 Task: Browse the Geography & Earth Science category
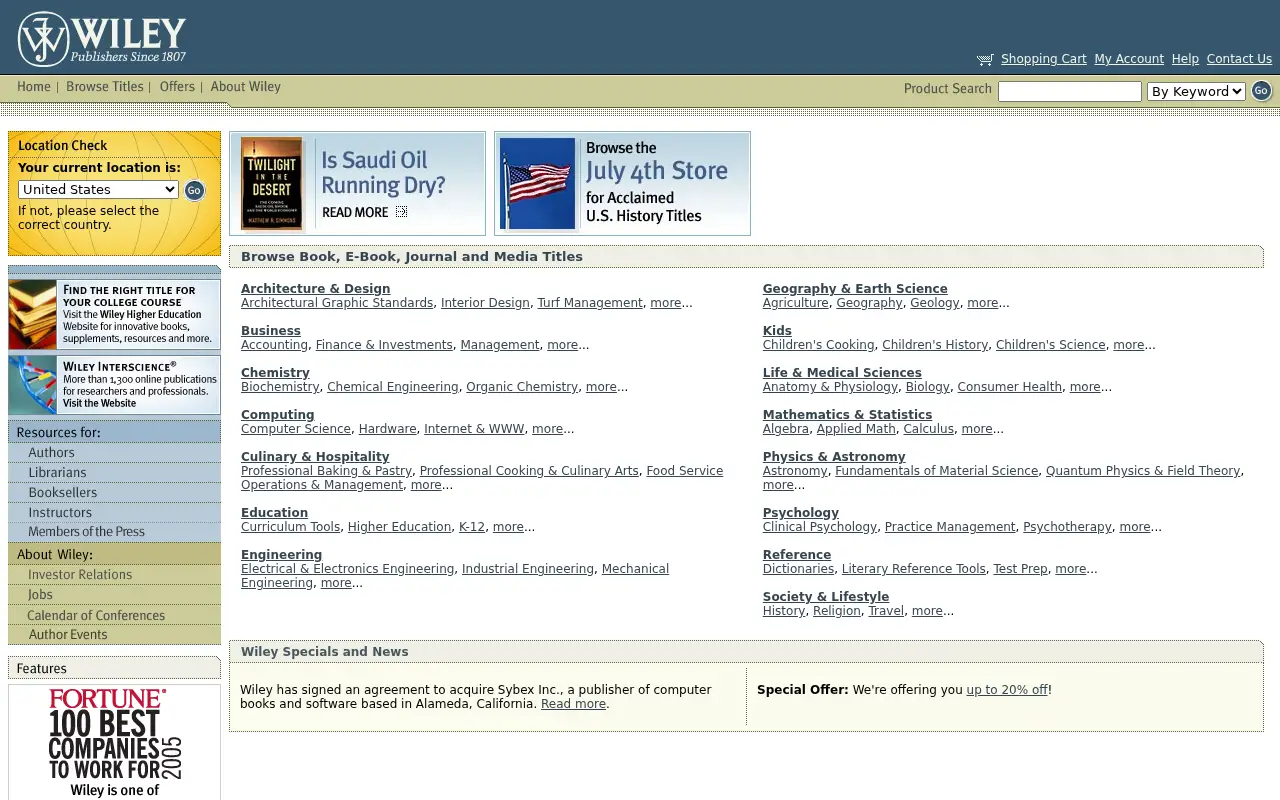pyautogui.click(x=855, y=289)
